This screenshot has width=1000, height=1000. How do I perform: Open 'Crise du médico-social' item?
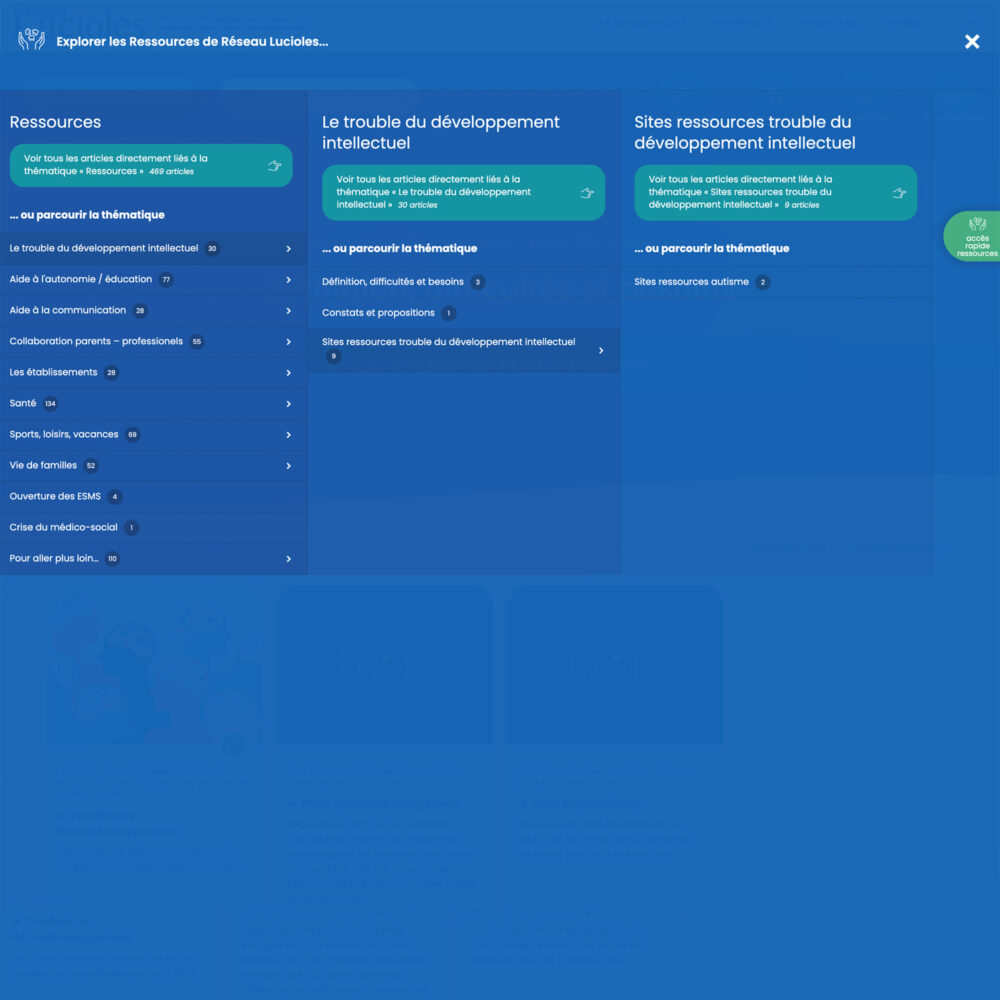[x=154, y=528]
